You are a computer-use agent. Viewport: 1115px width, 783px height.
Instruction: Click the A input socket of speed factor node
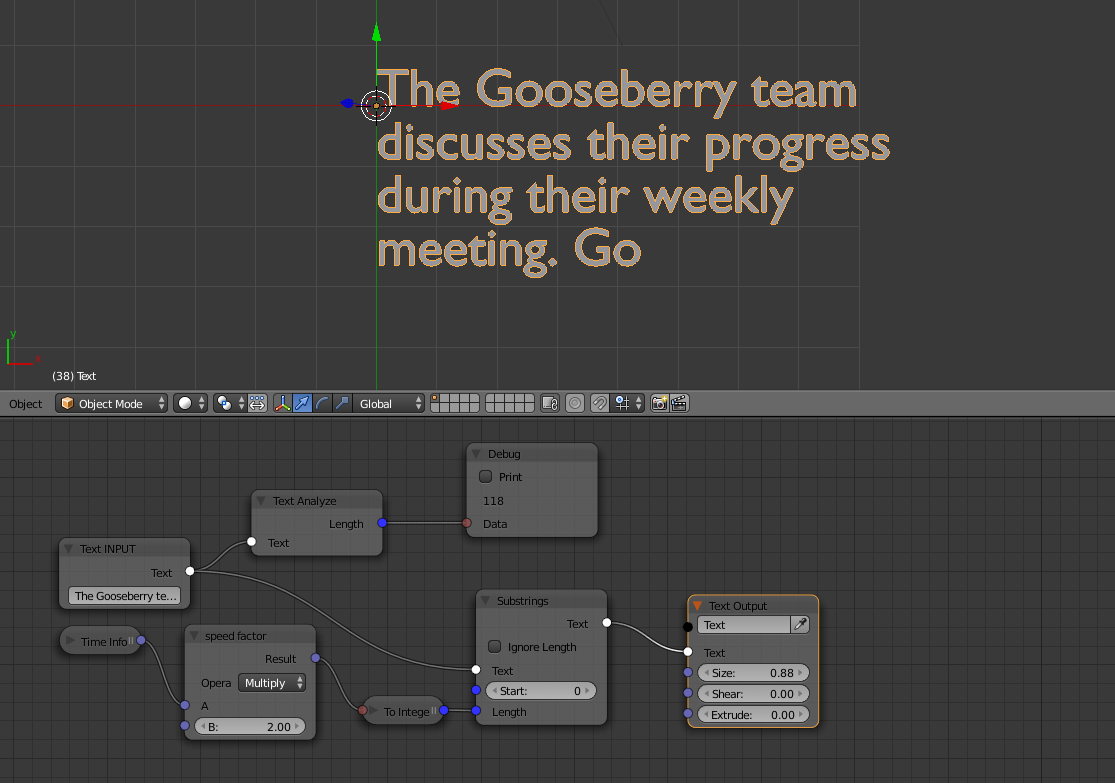tap(185, 705)
